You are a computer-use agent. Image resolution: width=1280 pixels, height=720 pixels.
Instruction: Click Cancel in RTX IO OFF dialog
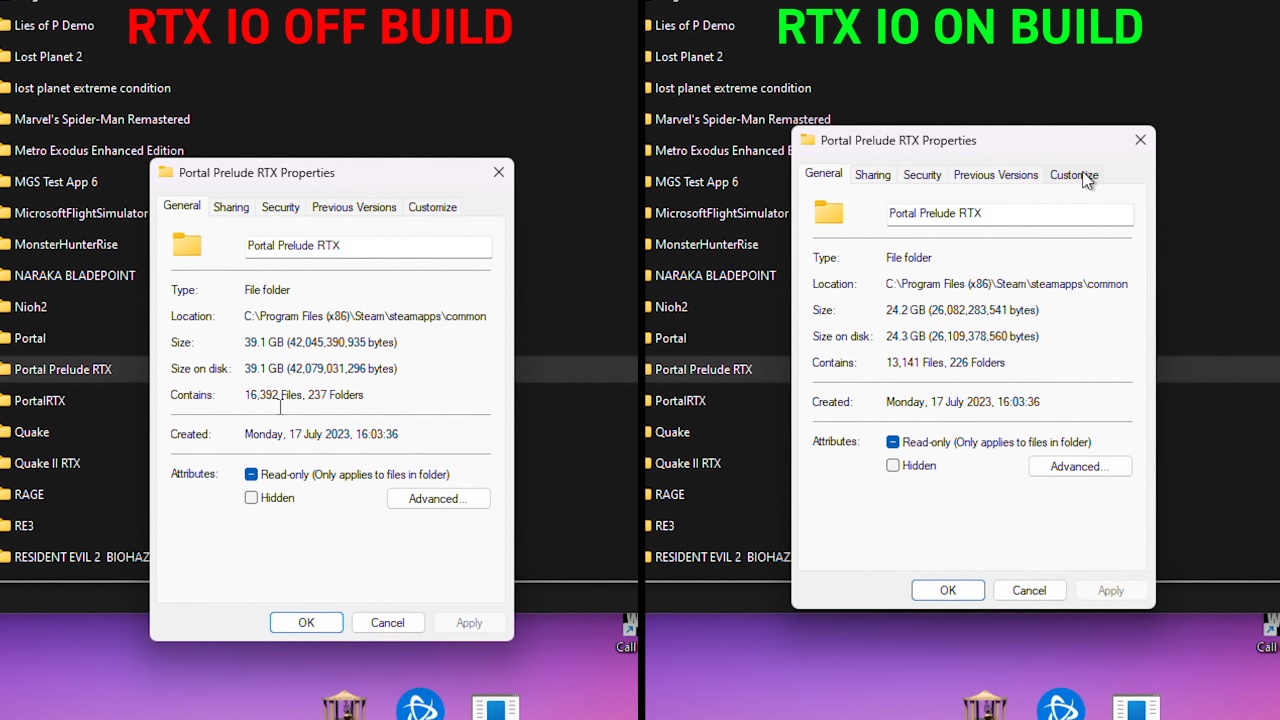click(388, 623)
